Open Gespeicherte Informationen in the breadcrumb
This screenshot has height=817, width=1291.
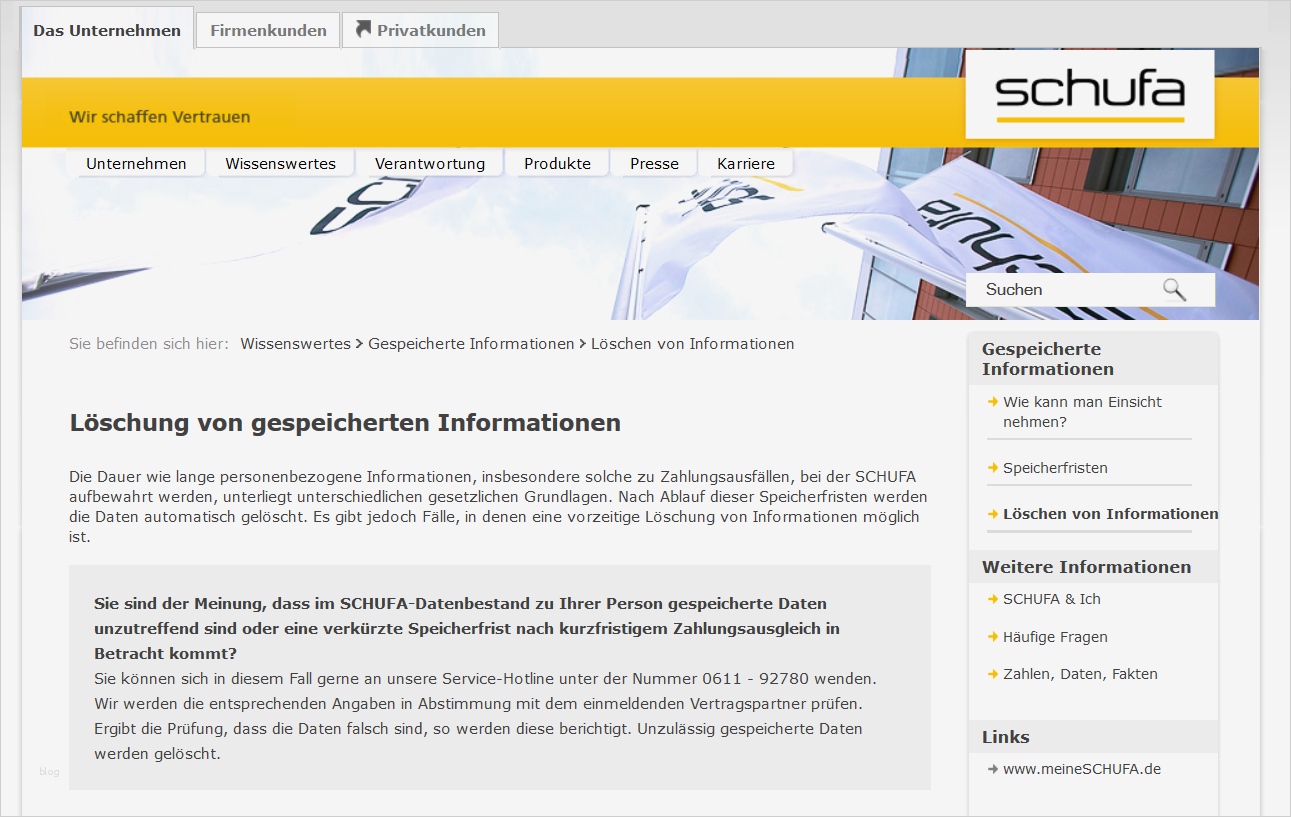pyautogui.click(x=473, y=343)
